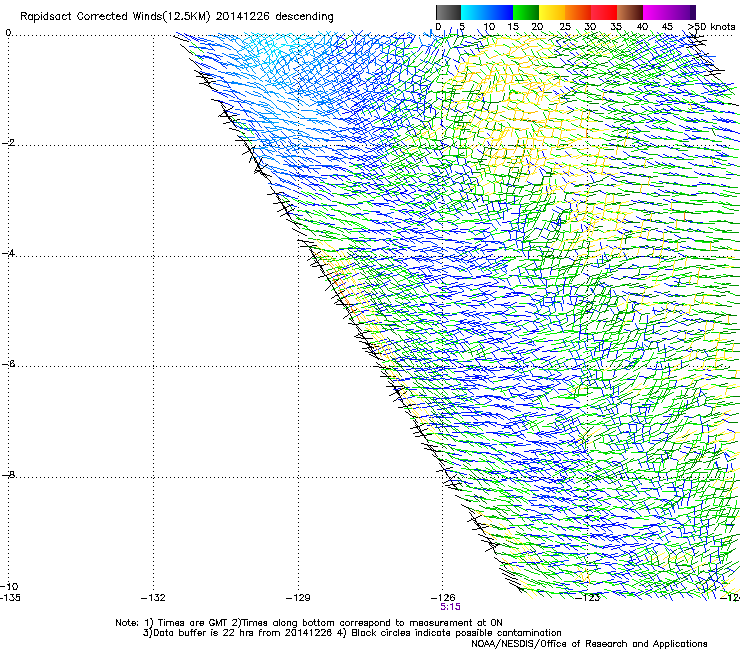Select the brown 35–40 knots legend segment

coord(631,12)
